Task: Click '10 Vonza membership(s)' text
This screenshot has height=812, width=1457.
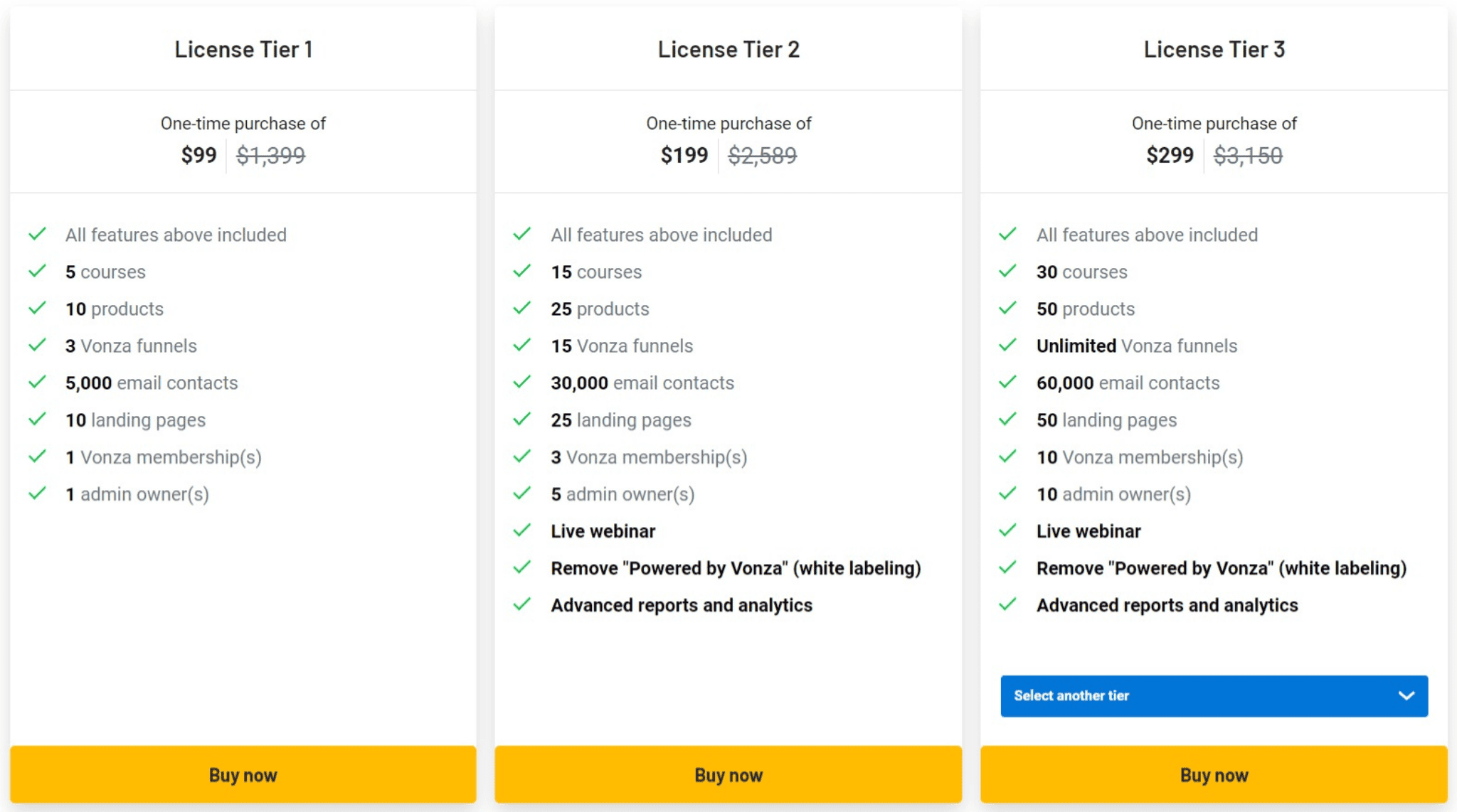Action: coord(1140,457)
